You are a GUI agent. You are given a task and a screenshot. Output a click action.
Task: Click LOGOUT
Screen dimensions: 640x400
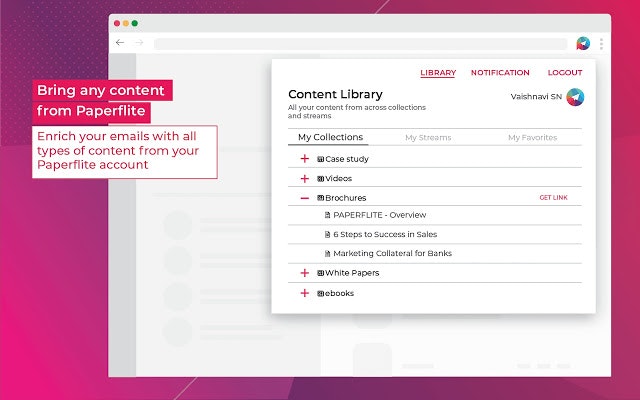point(565,73)
